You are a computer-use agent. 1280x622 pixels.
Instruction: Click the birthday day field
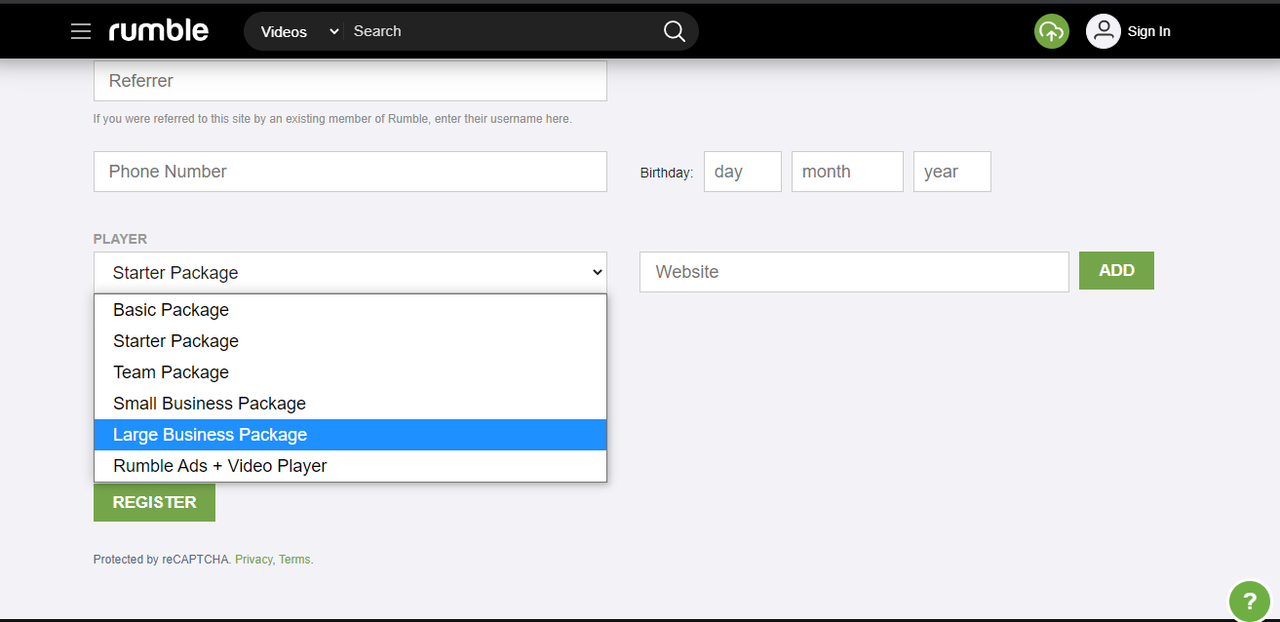pyautogui.click(x=742, y=171)
